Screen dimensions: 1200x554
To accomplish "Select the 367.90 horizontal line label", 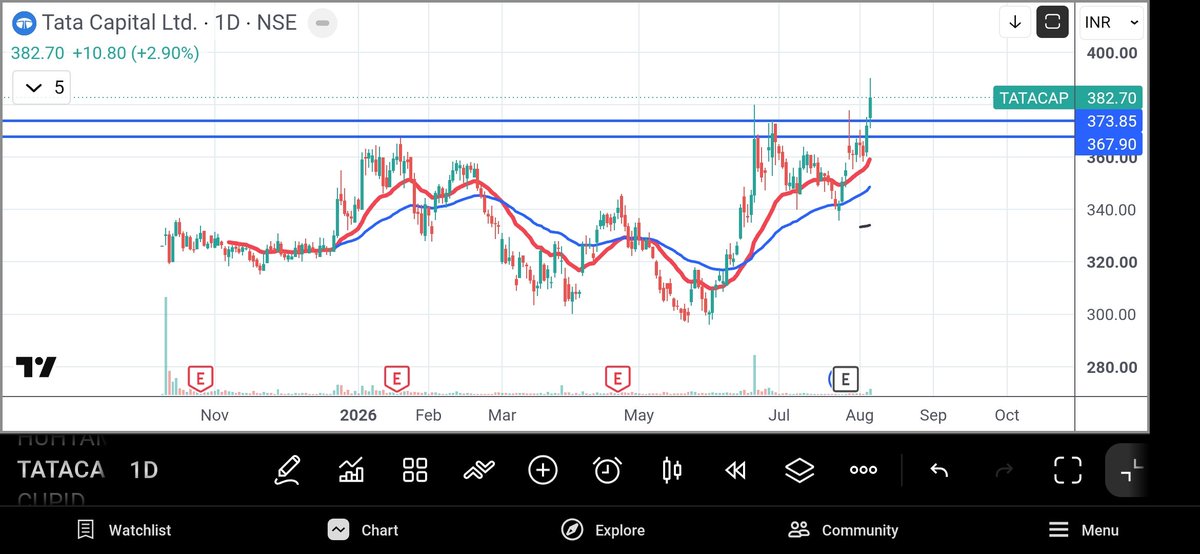I will (1111, 145).
